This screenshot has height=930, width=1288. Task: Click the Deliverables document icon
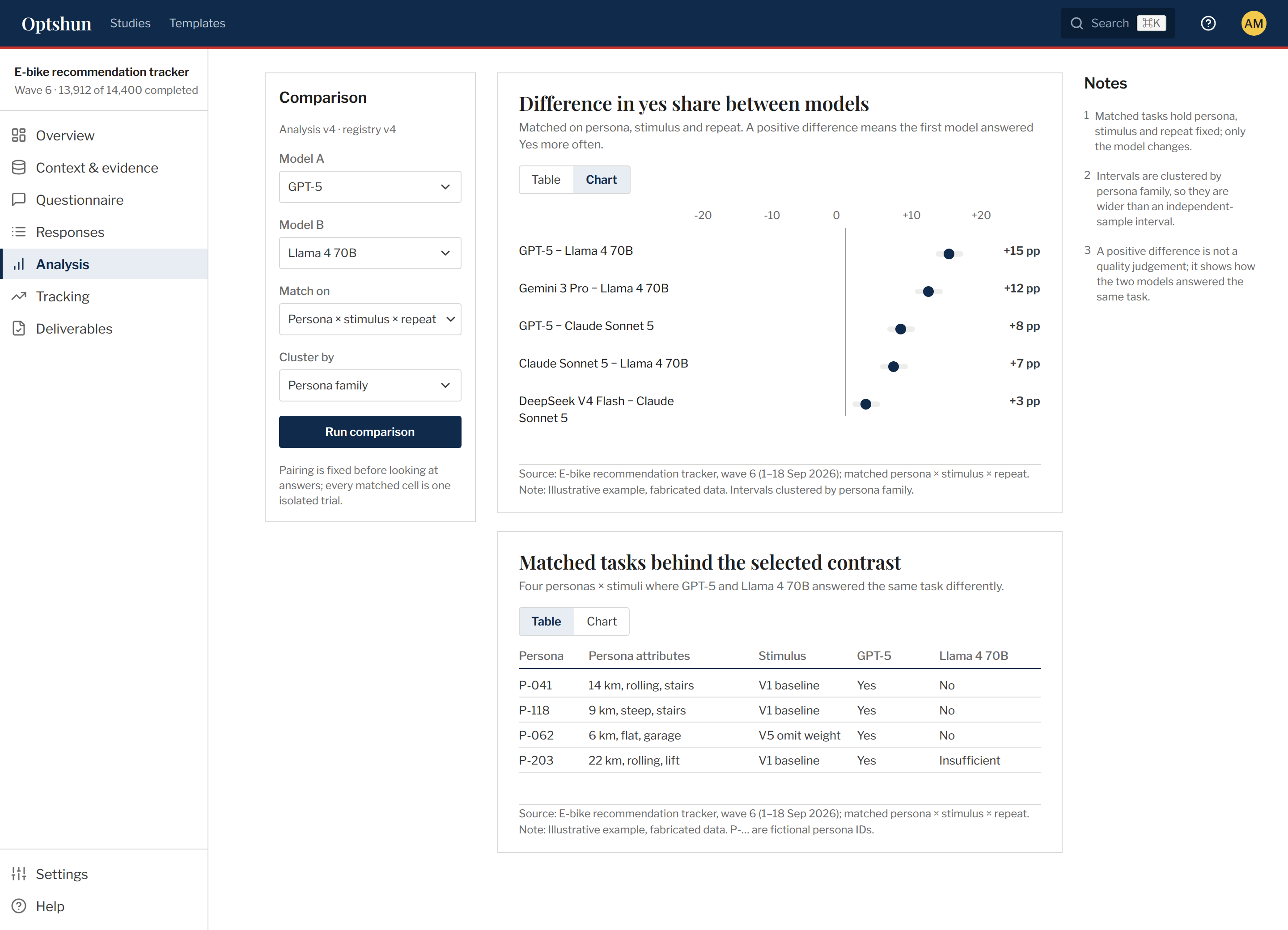(19, 329)
